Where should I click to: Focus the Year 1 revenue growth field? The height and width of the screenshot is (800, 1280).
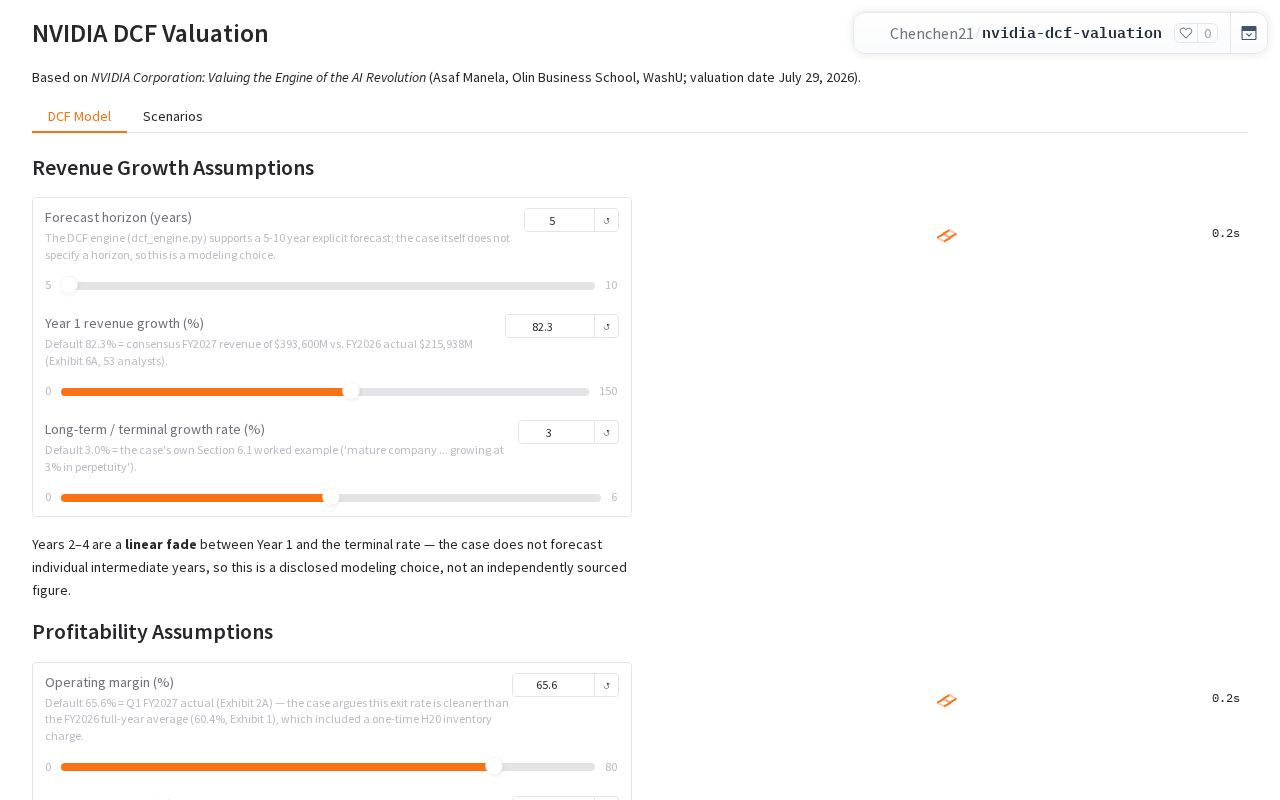pos(550,326)
